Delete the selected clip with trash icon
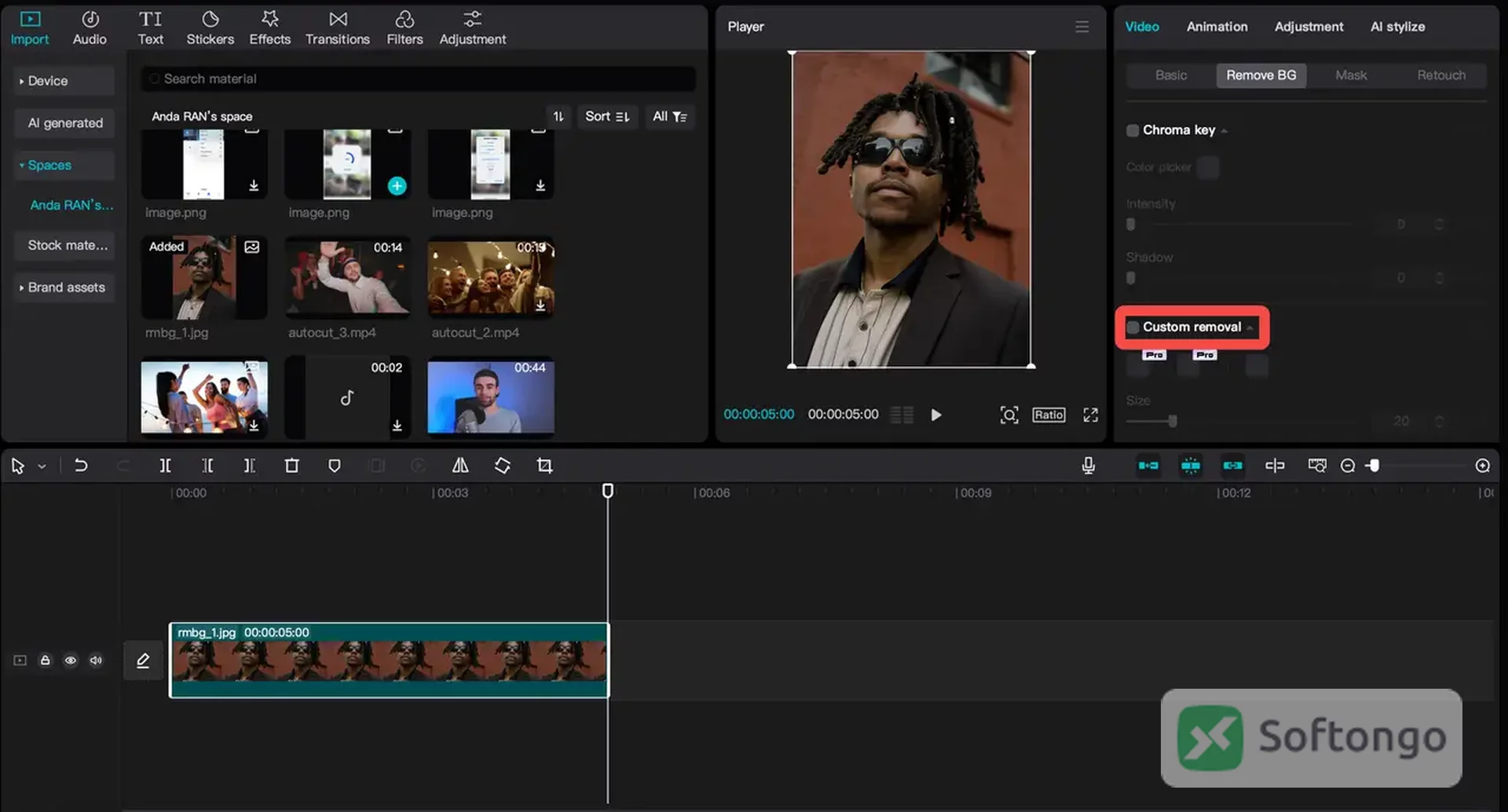 [x=291, y=466]
